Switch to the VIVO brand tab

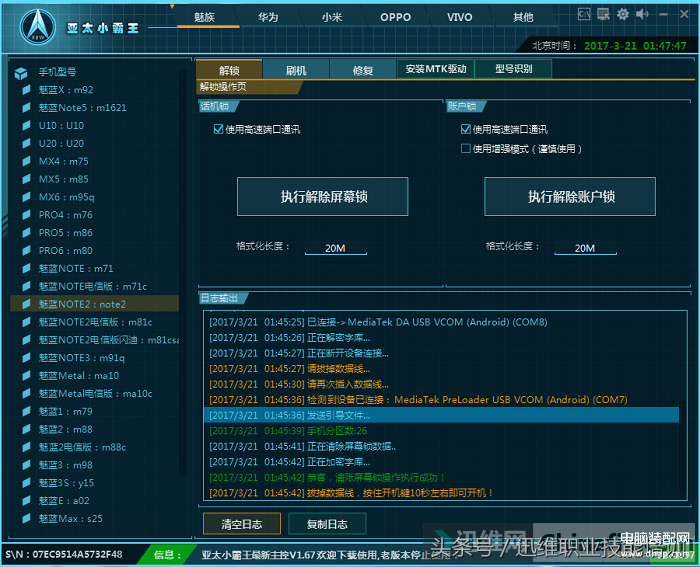459,17
